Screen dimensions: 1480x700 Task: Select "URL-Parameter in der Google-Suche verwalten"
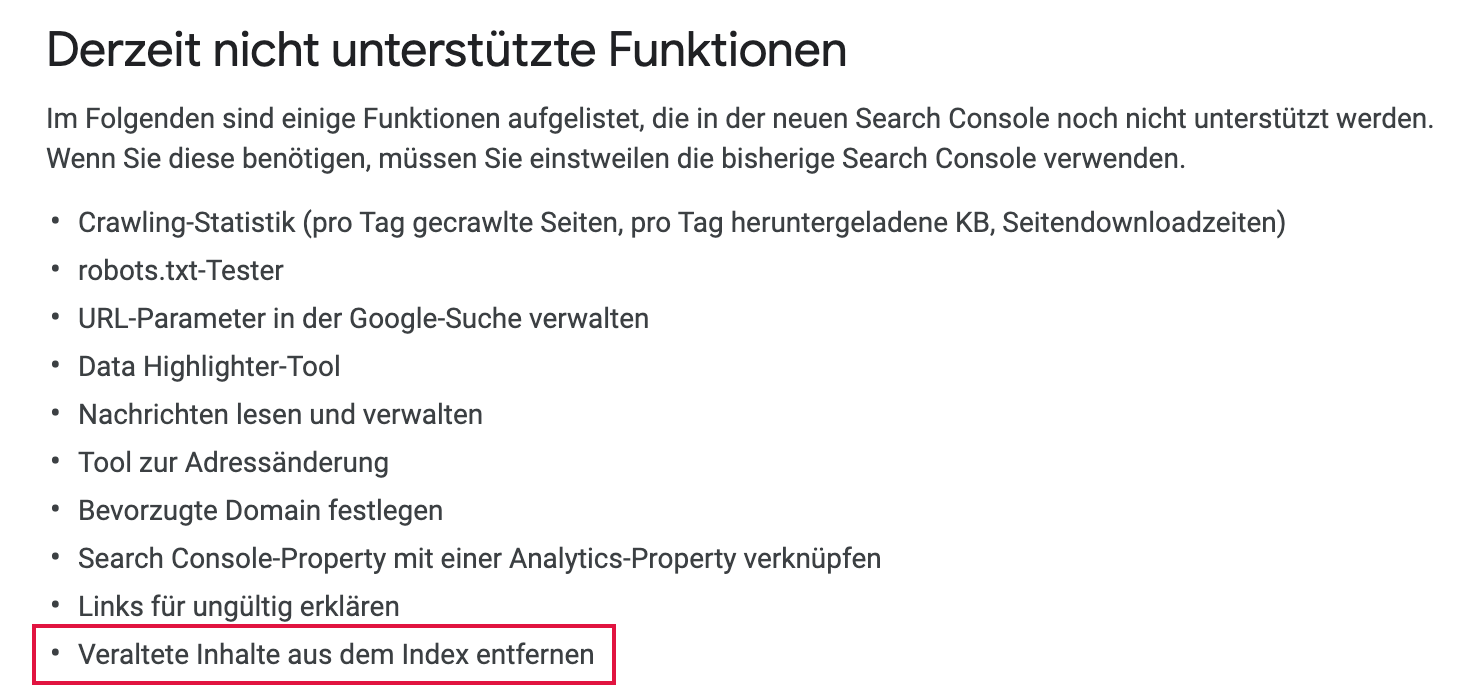(363, 318)
